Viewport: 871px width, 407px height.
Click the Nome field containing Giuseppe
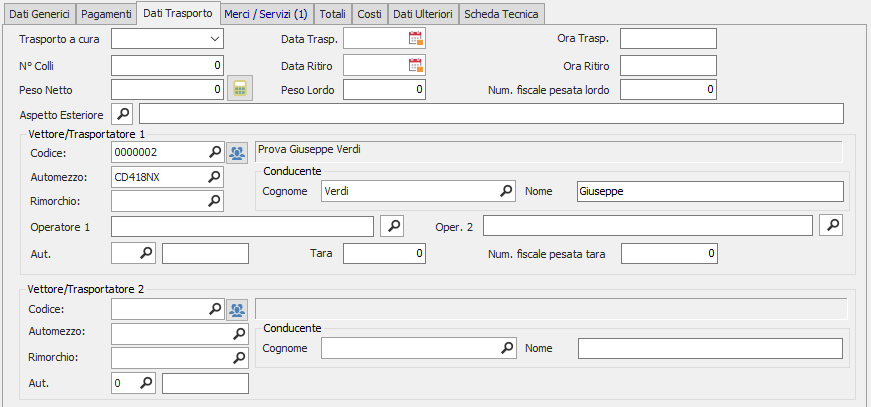point(709,191)
